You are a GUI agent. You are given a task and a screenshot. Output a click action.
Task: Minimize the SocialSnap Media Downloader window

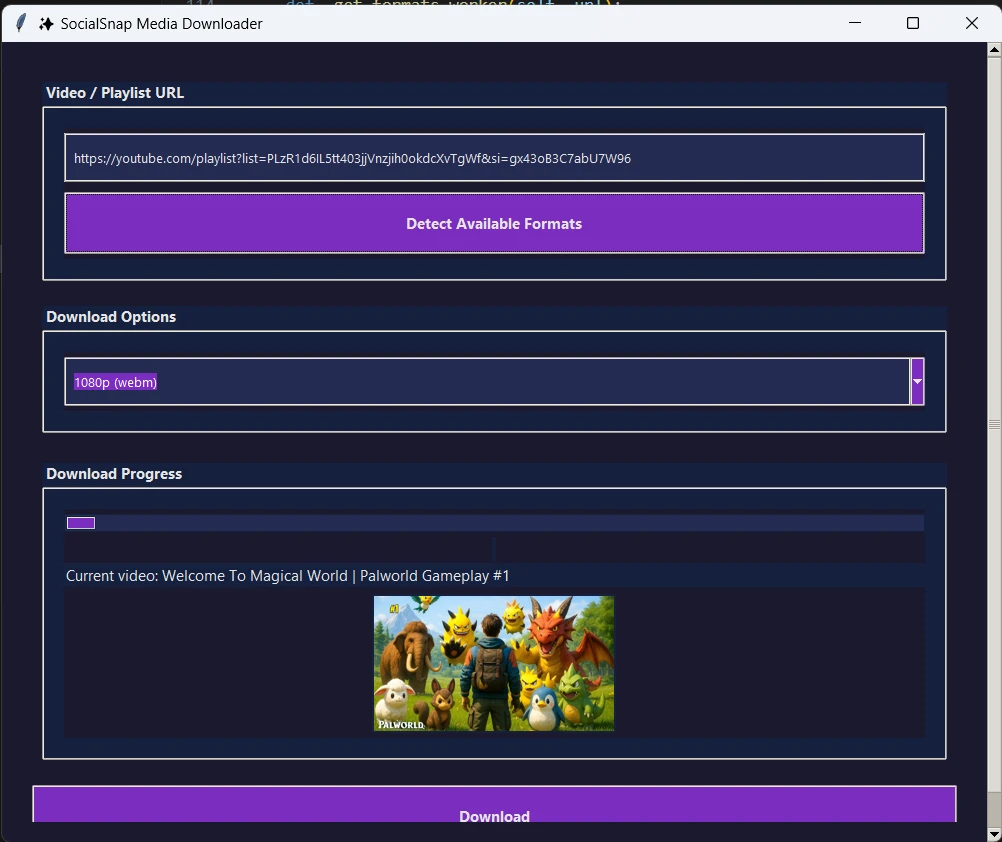(x=854, y=23)
